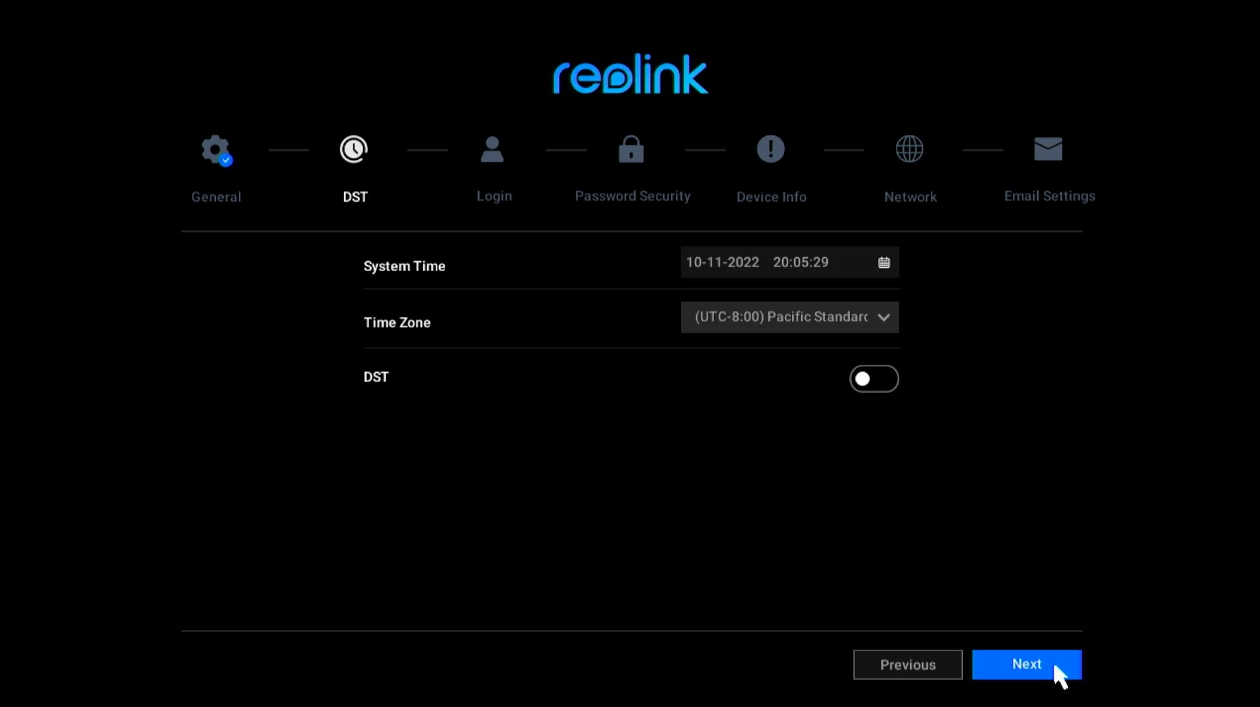Select the Email Settings envelope icon

coord(1048,148)
